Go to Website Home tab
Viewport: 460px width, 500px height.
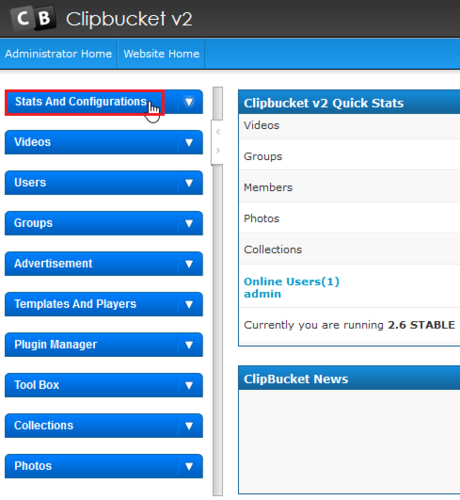[x=161, y=54]
